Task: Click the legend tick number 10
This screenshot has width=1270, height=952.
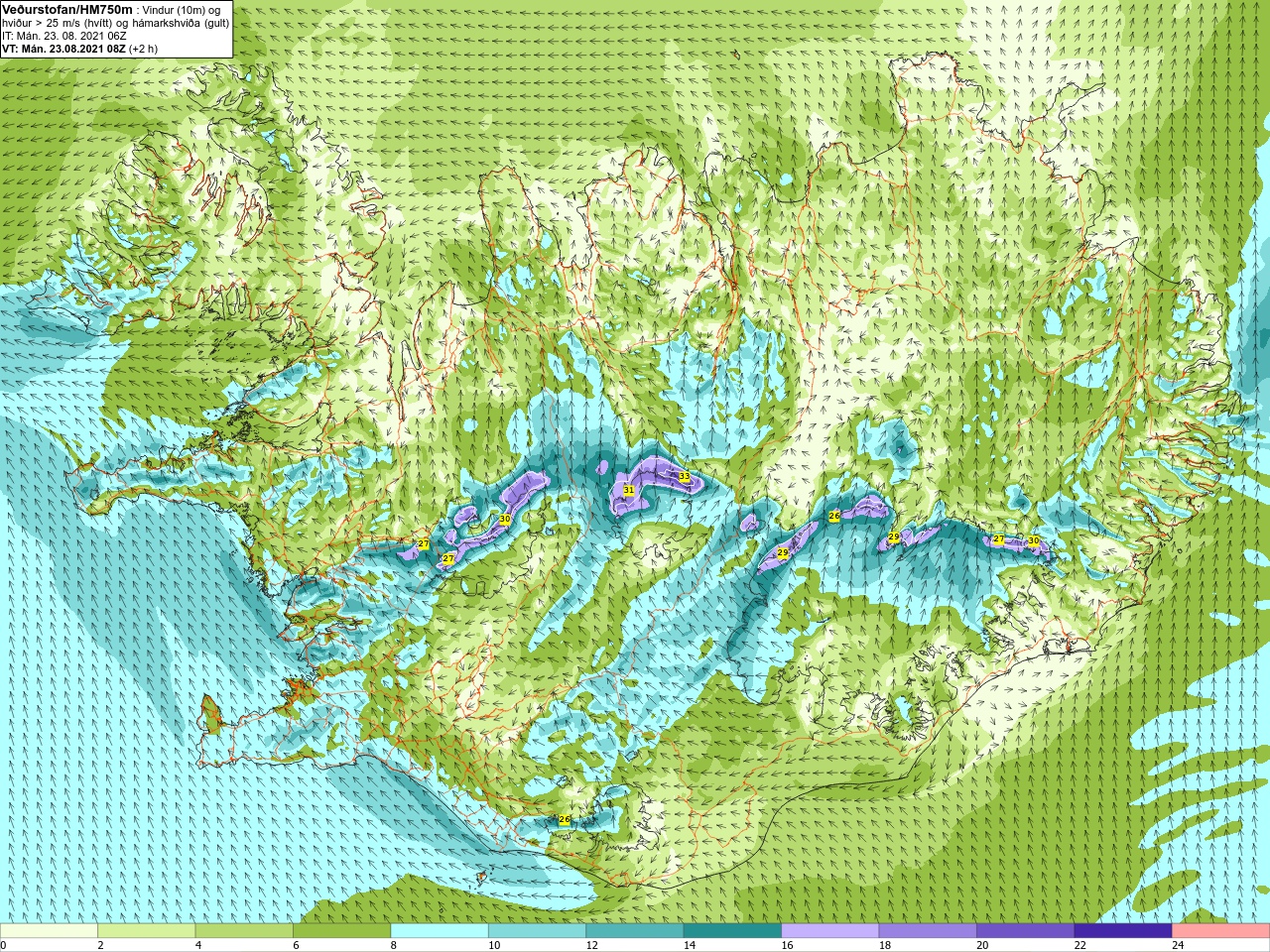Action: 494,946
